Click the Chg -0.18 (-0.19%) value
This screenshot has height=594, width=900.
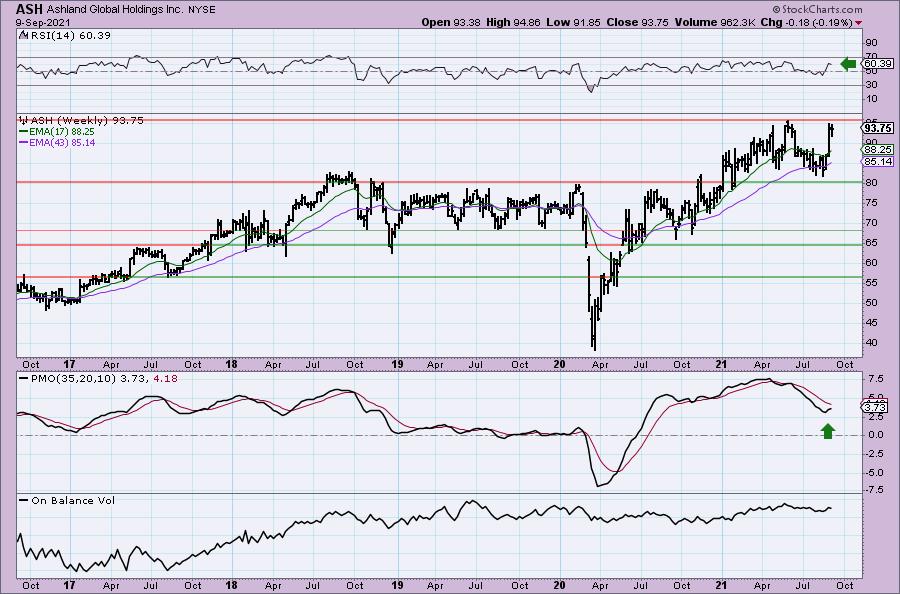coord(806,22)
